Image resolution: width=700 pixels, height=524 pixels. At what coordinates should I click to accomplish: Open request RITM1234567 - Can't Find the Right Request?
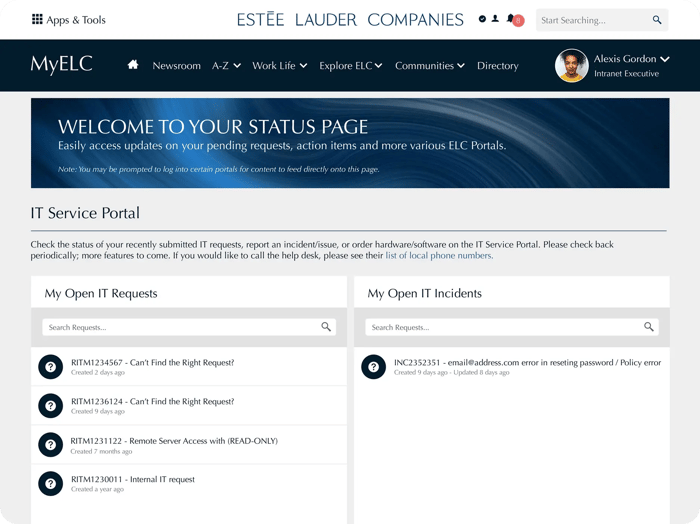152,362
